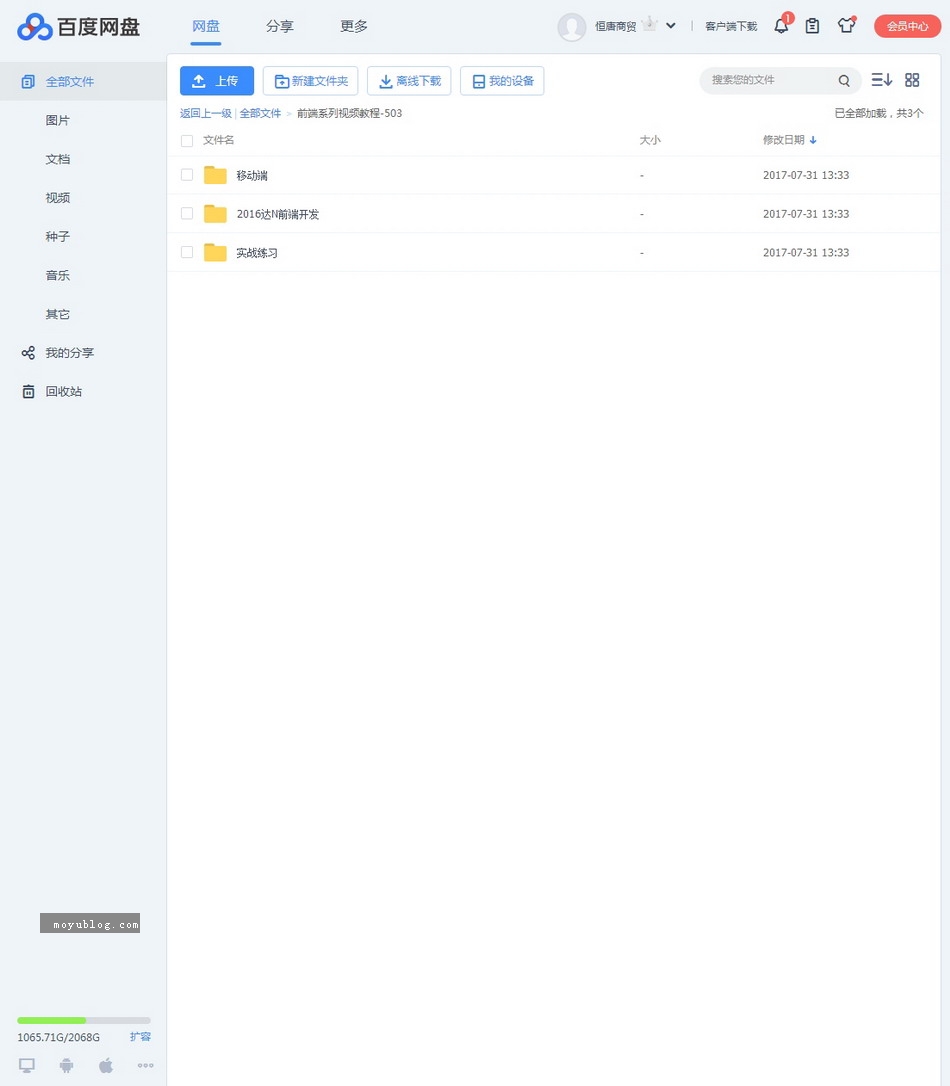Tick the checkbox for 实战练习 folder
This screenshot has width=950, height=1086.
click(187, 252)
